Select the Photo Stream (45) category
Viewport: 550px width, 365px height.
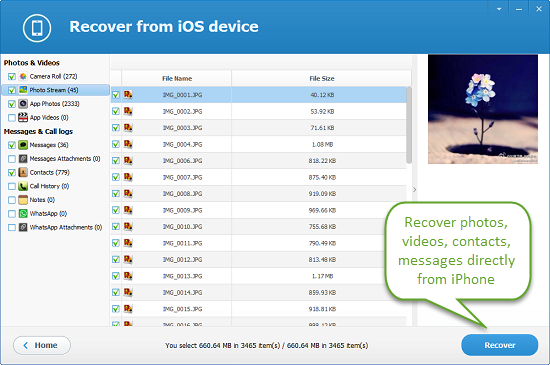click(55, 90)
